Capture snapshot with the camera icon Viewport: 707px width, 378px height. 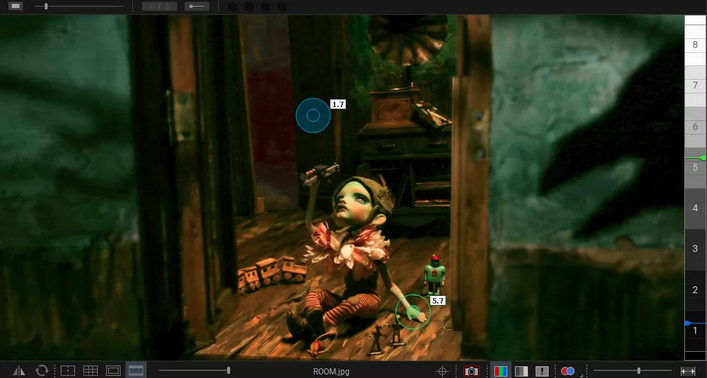(471, 371)
